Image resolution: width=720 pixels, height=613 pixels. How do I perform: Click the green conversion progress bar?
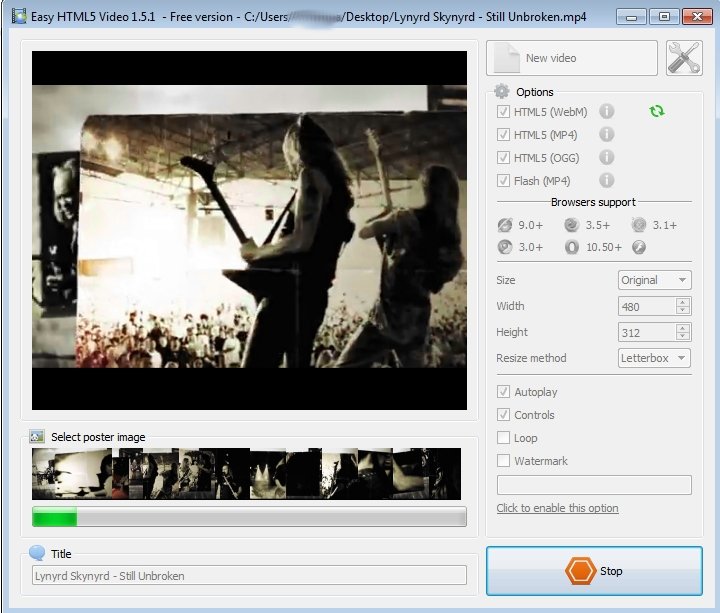tap(249, 517)
